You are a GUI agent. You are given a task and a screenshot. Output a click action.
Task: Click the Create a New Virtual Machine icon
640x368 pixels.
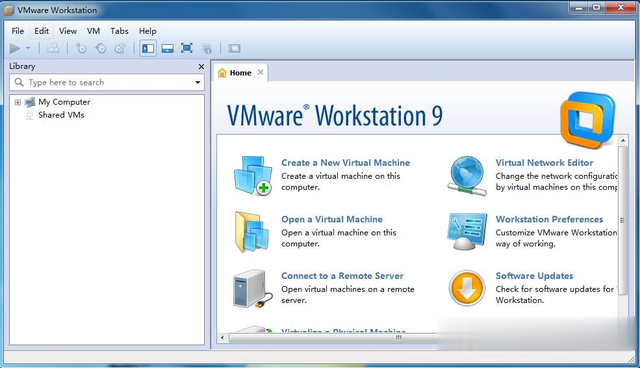(x=253, y=176)
